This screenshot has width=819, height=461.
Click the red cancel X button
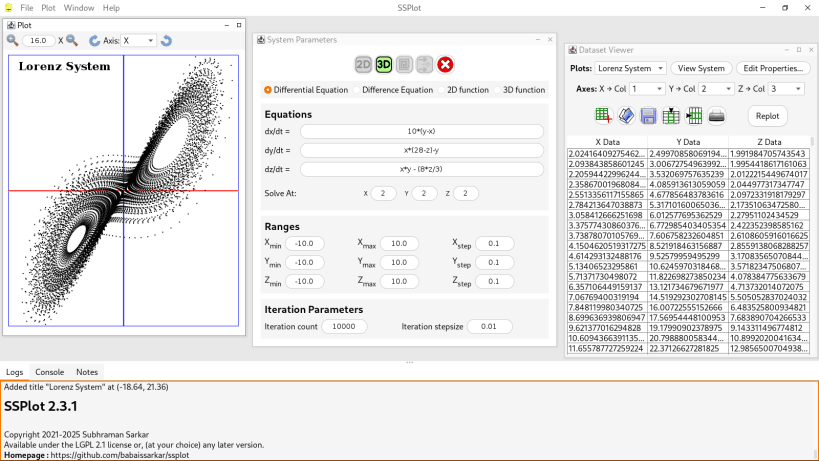coord(445,65)
